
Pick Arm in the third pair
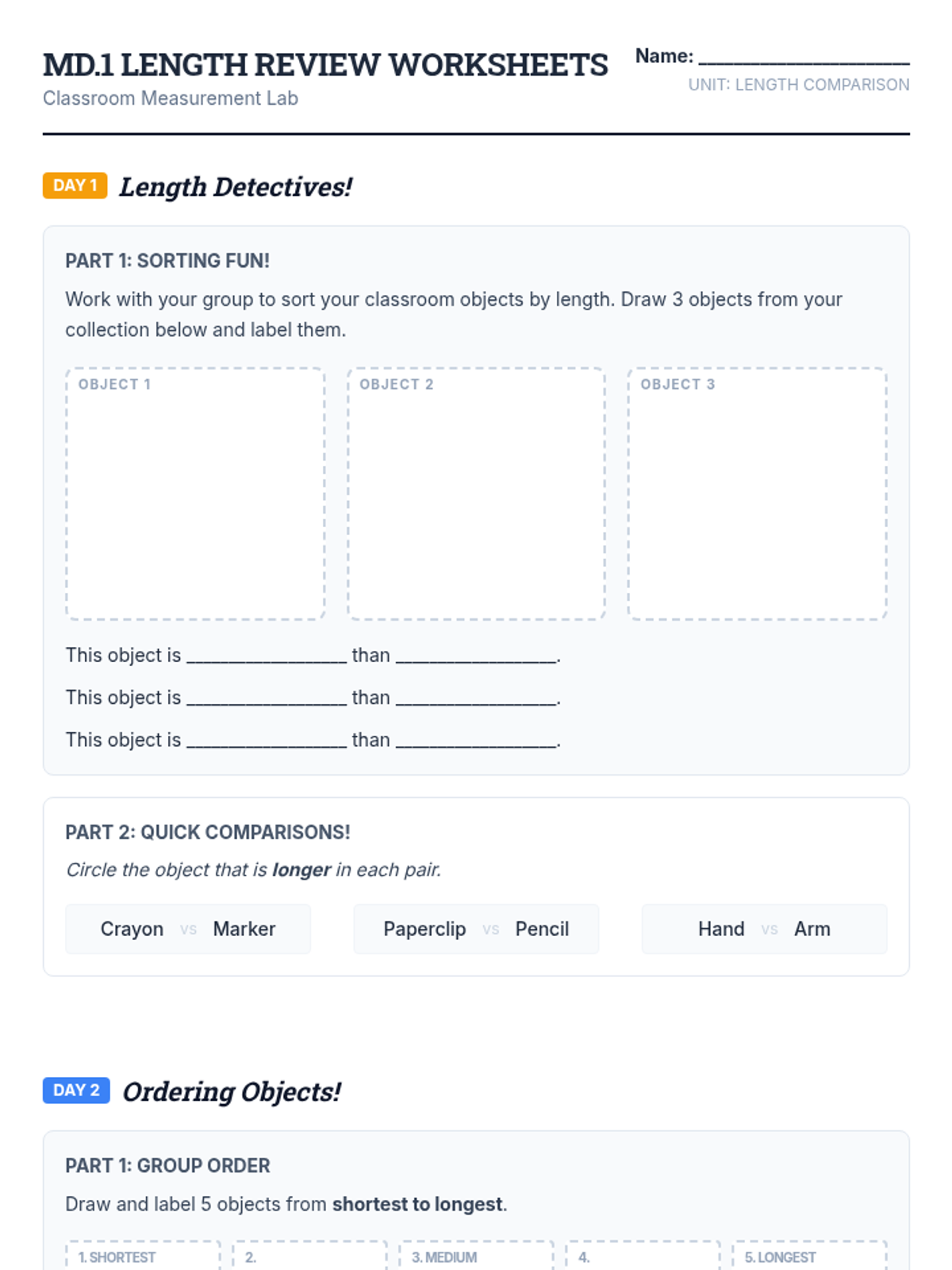click(812, 929)
